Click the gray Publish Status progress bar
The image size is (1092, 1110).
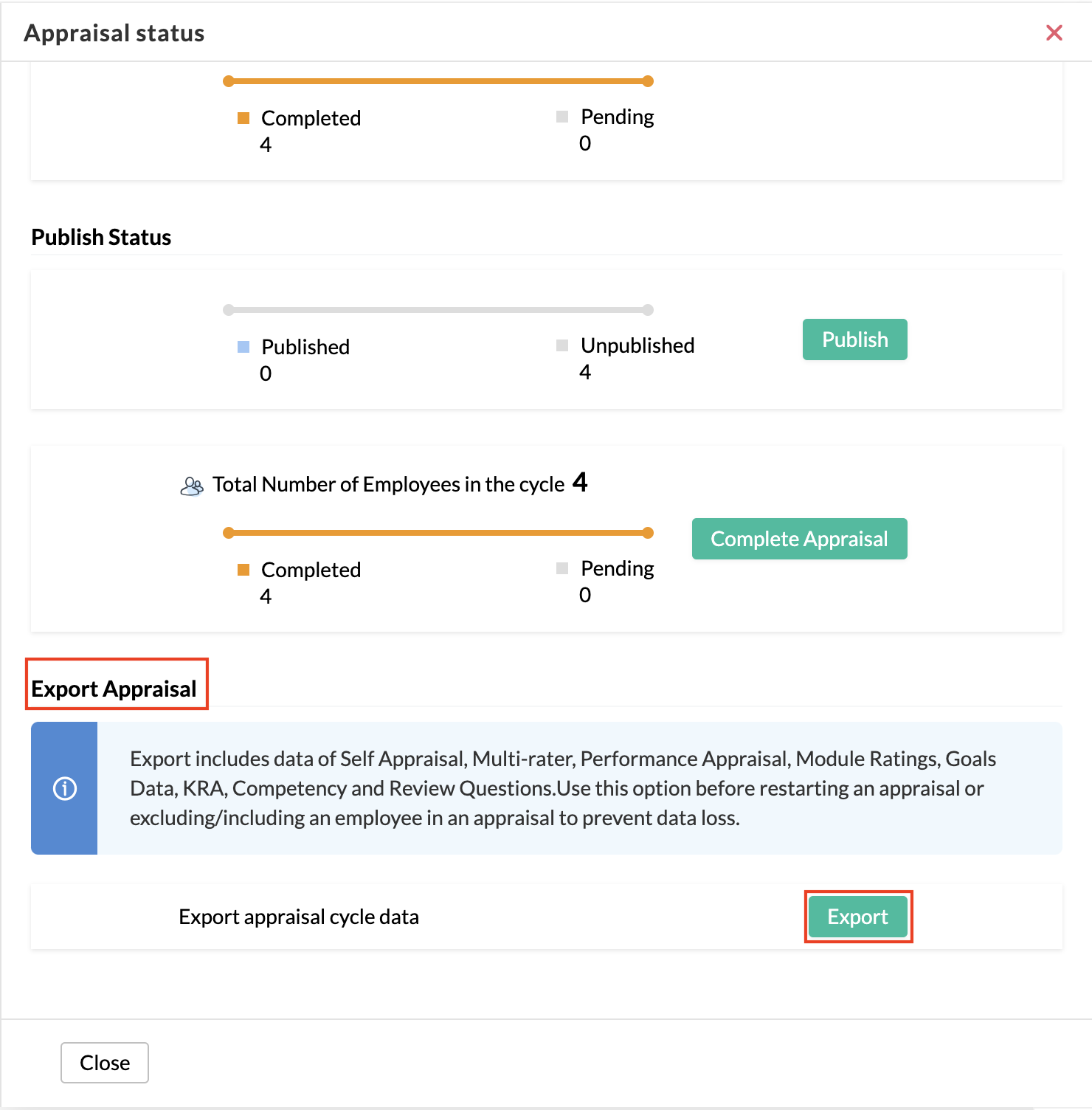pyautogui.click(x=438, y=310)
